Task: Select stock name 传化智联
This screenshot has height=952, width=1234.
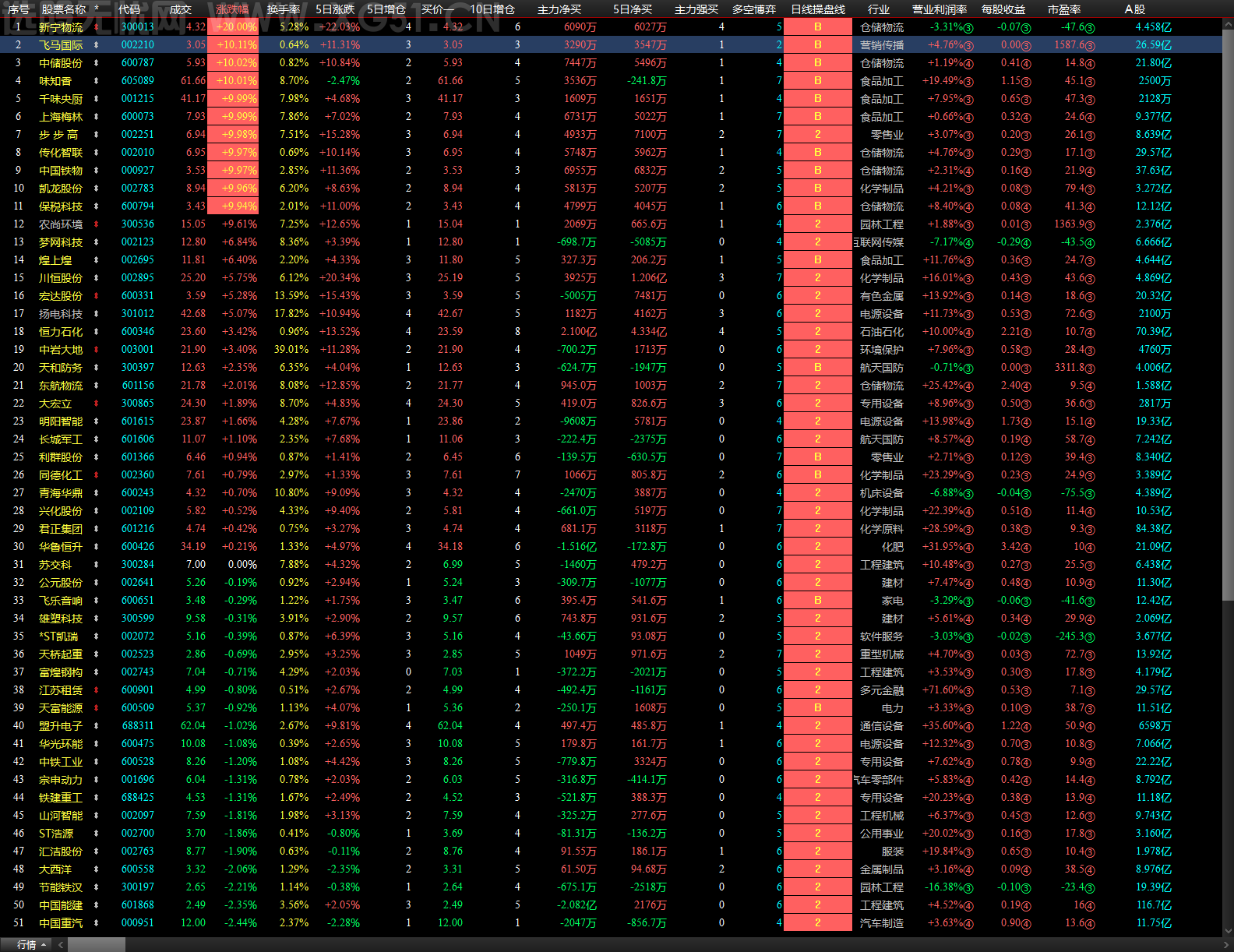Action: 61,153
